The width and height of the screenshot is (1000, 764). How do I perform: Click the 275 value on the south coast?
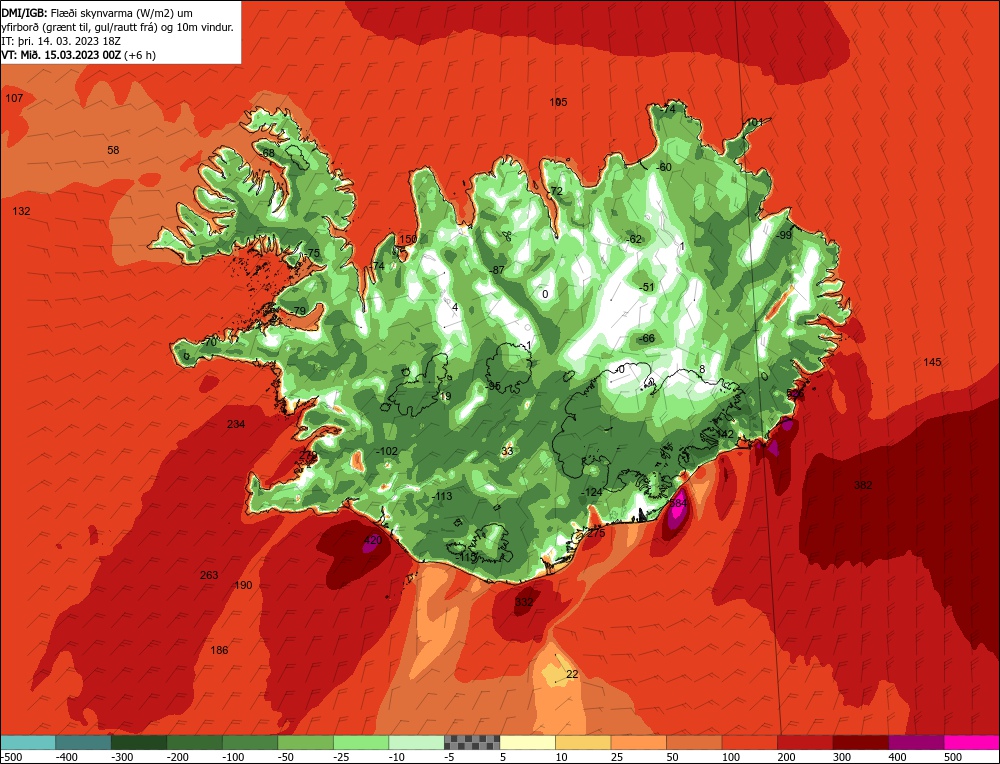pos(596,533)
